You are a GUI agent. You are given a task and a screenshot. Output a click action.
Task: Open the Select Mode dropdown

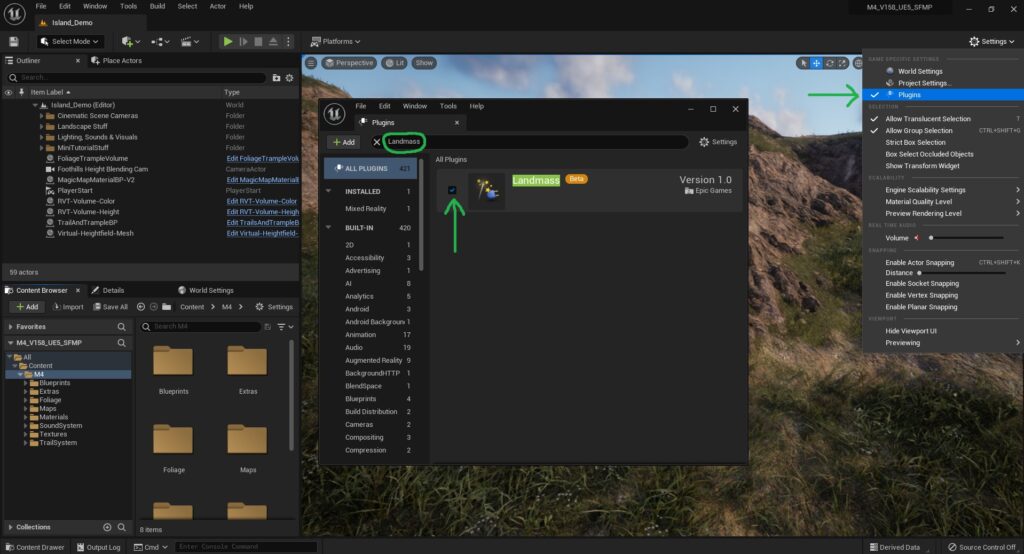[70, 41]
